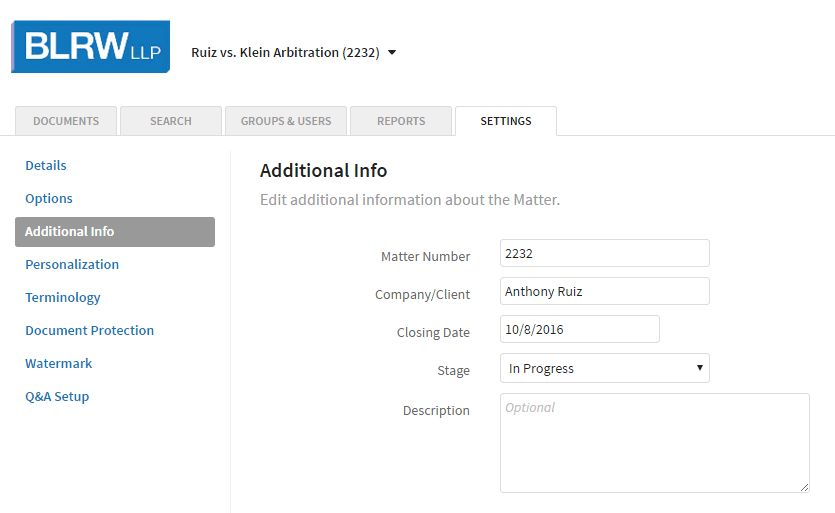Open Personalization settings
The width and height of the screenshot is (835, 513).
(72, 264)
